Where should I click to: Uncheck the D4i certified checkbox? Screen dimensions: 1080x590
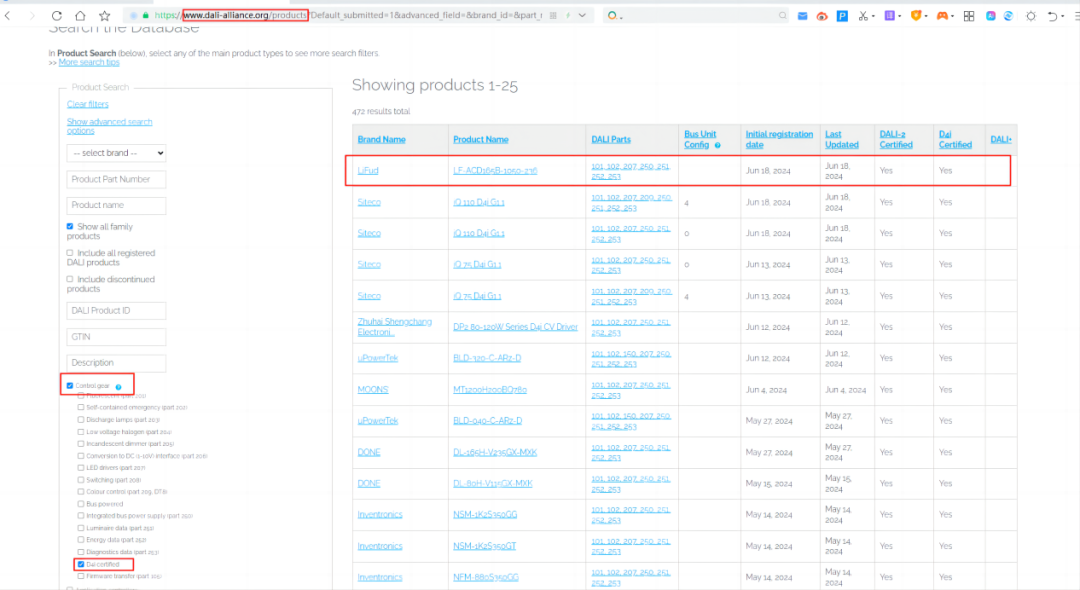point(81,565)
